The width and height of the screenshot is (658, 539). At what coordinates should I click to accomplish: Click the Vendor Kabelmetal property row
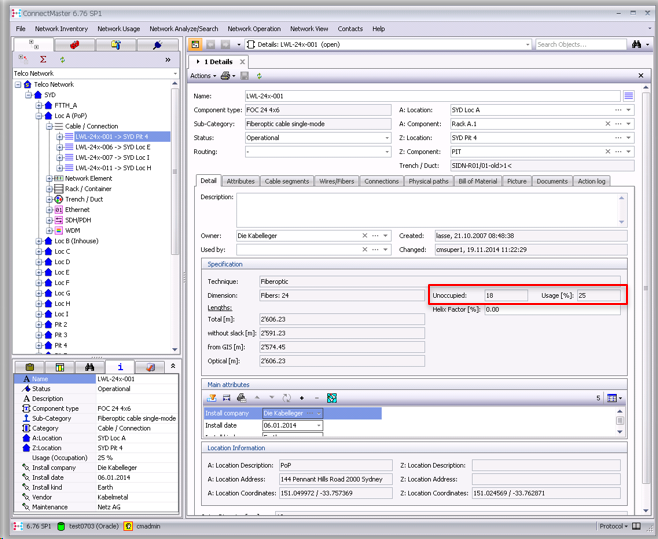pyautogui.click(x=97, y=497)
